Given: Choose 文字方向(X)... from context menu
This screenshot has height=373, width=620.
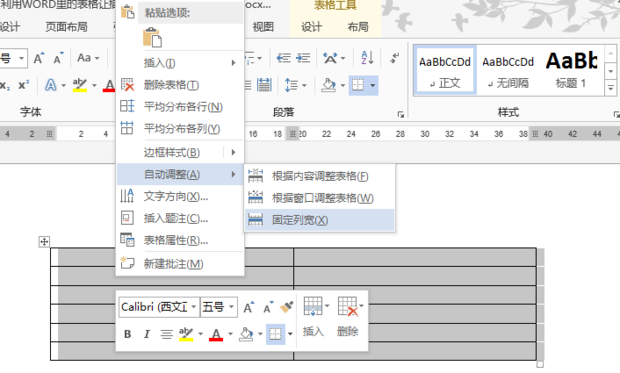Looking at the screenshot, I should tap(180, 196).
